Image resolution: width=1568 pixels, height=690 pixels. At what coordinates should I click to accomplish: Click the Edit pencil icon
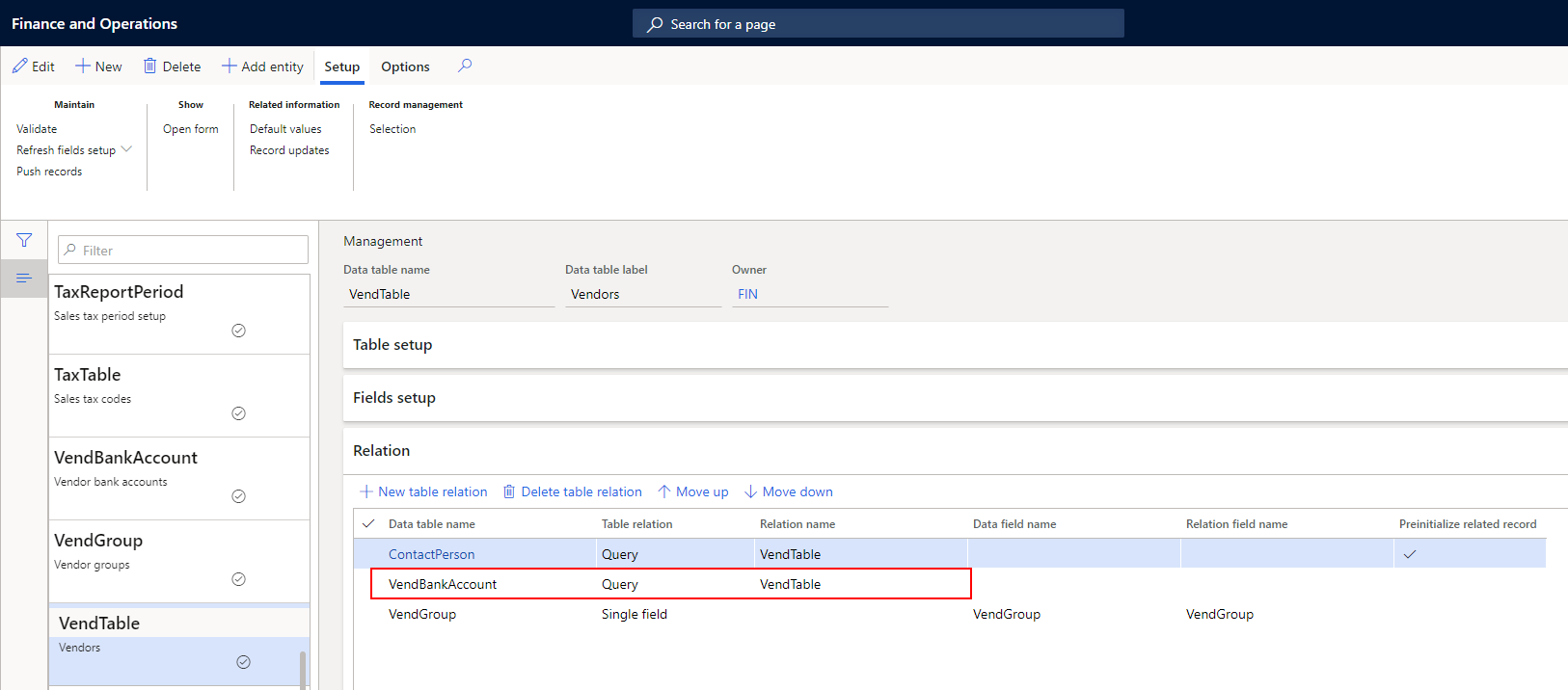tap(20, 66)
